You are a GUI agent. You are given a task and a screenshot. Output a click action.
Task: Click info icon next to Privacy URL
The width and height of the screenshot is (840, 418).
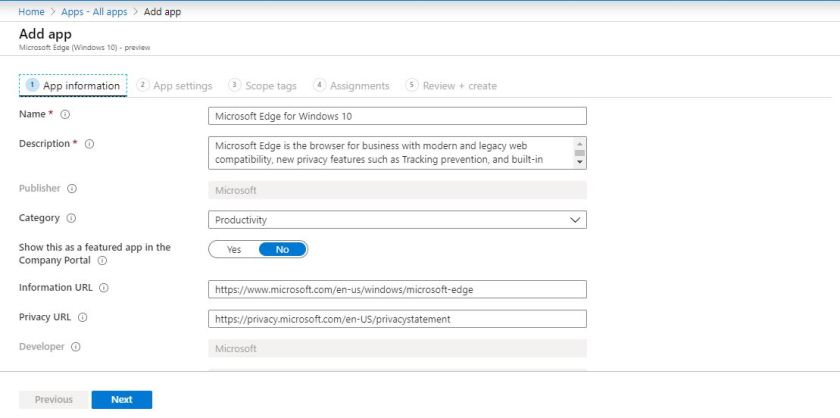[83, 318]
